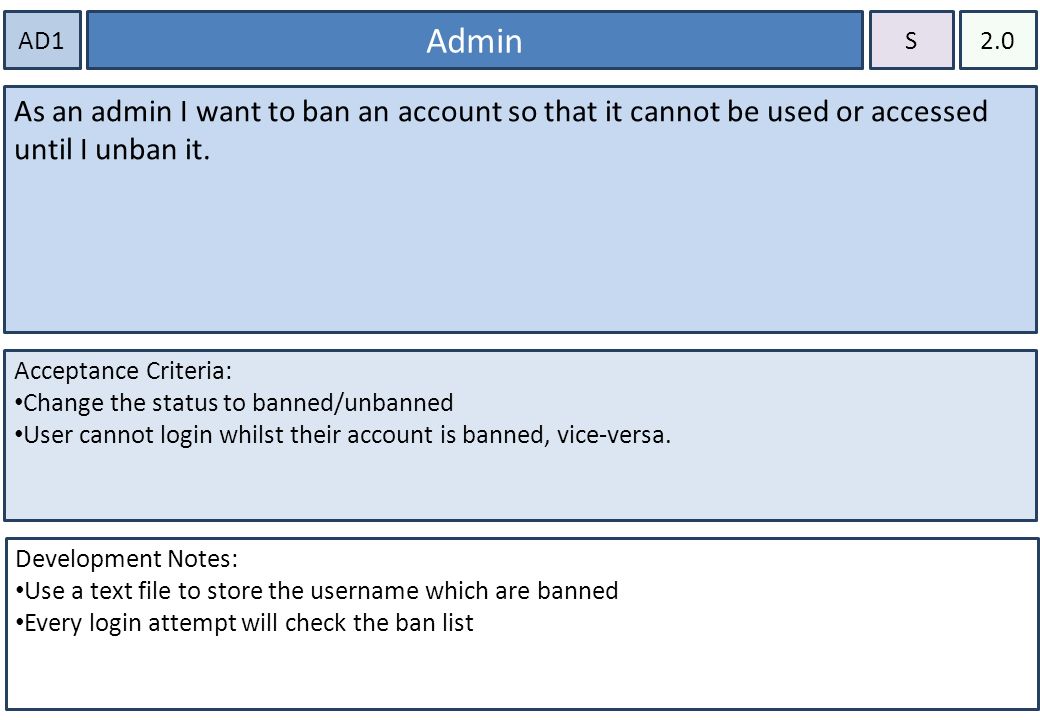Screen dimensions: 1040x720
Task: Click 'Use a text file to store' bullet
Action: [317, 591]
